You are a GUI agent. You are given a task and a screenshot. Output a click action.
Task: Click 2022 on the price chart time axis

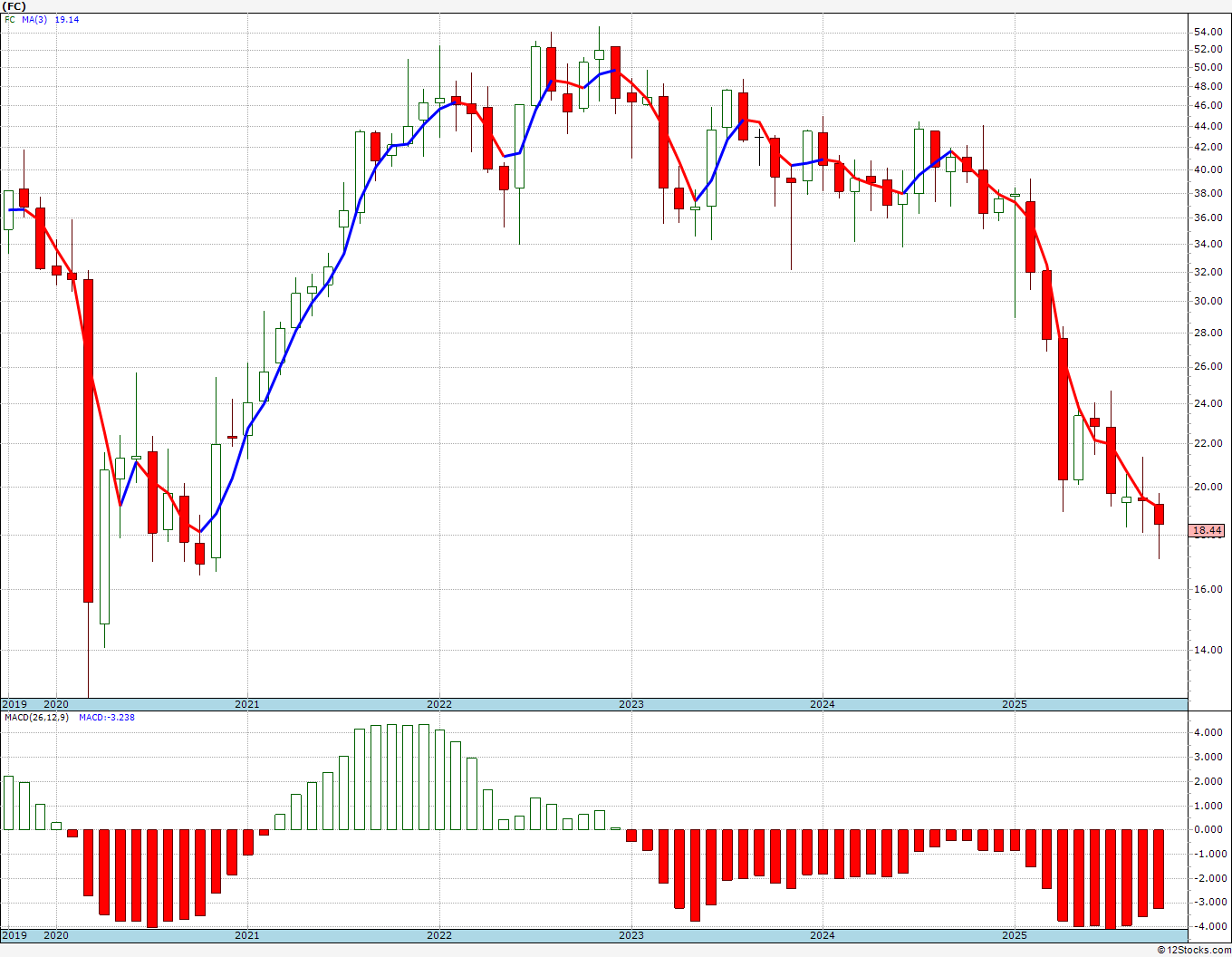click(x=438, y=704)
